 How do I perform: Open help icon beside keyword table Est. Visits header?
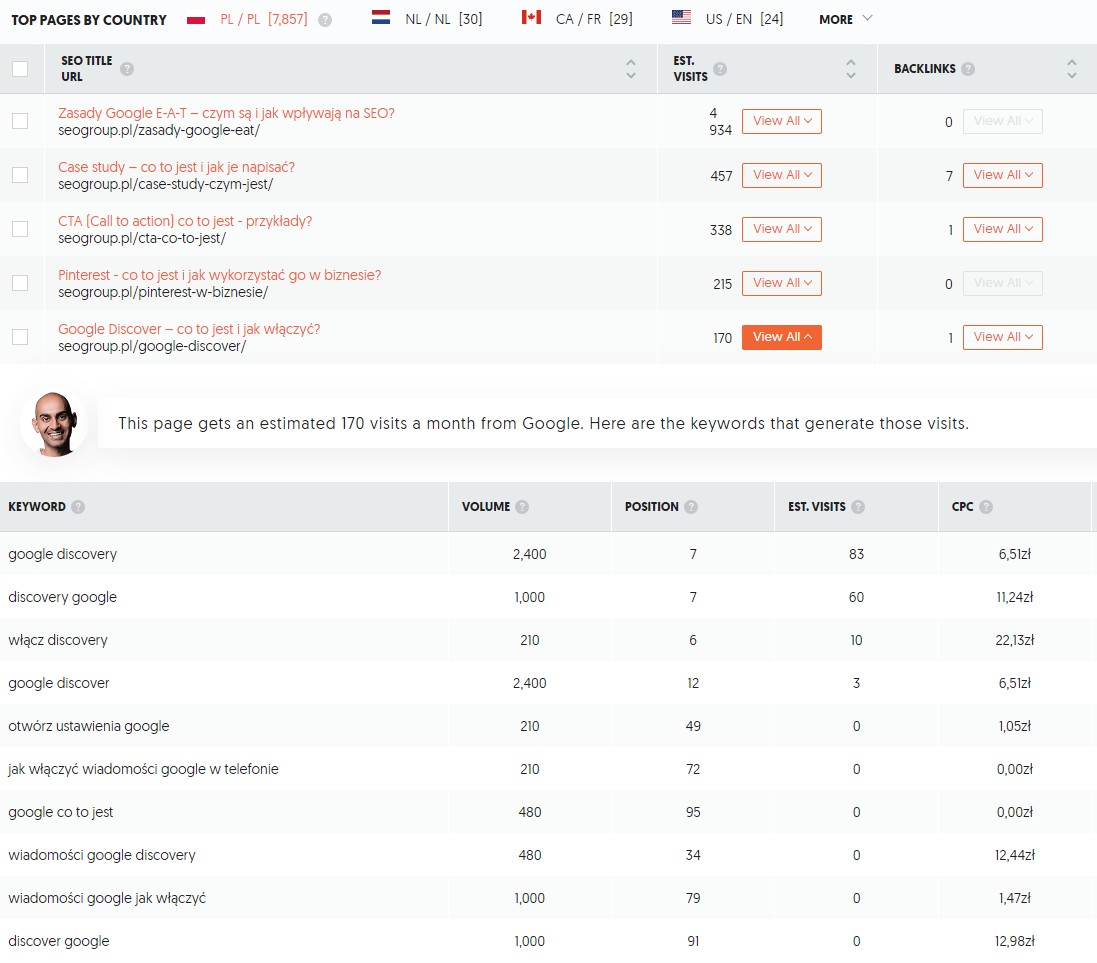tap(858, 507)
